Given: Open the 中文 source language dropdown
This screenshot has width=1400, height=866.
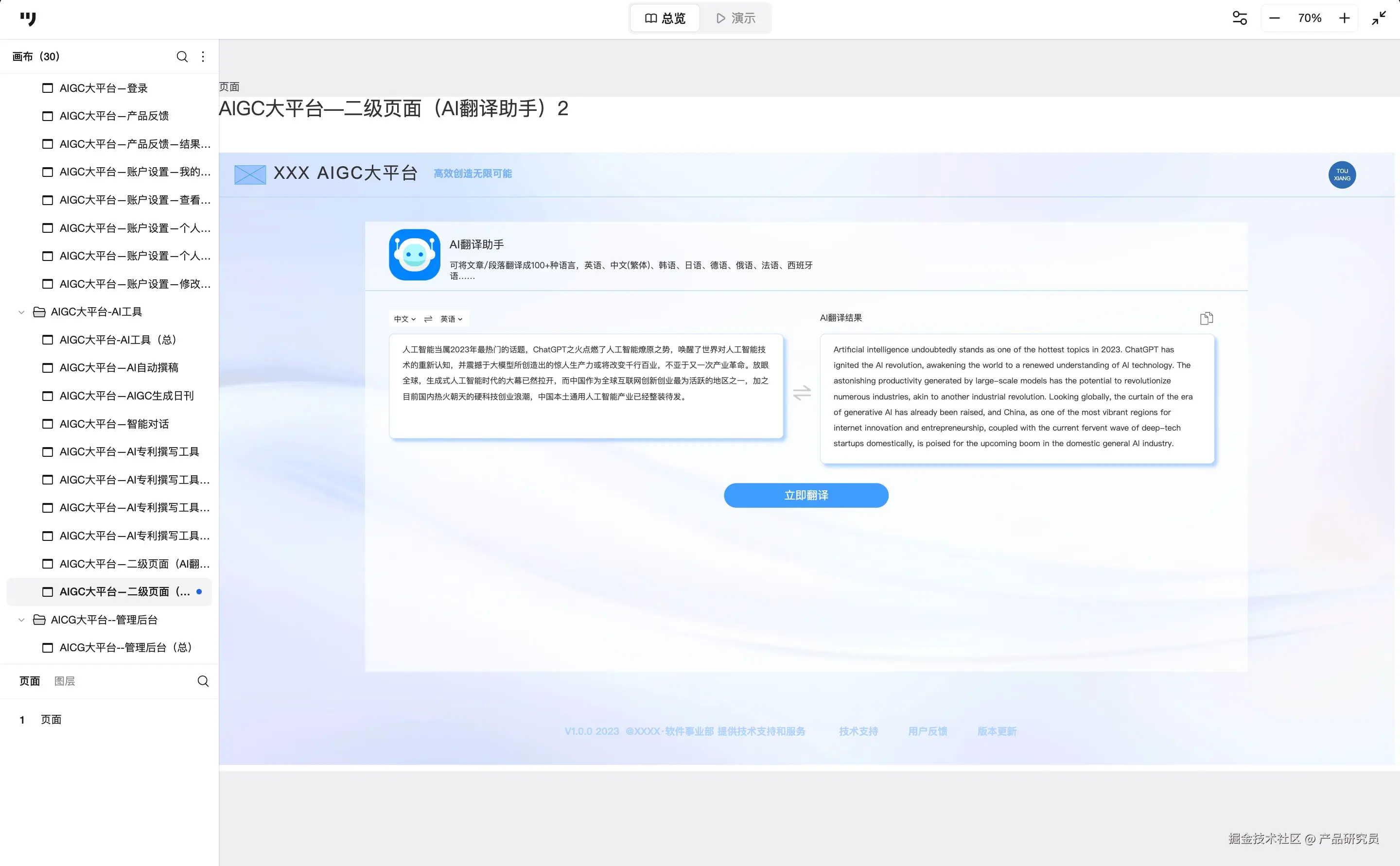Looking at the screenshot, I should tap(404, 319).
